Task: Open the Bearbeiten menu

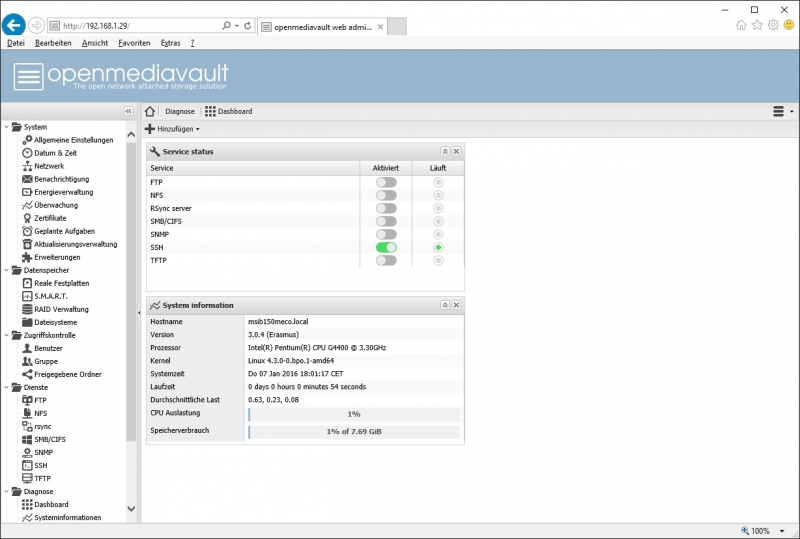Action: (x=53, y=43)
